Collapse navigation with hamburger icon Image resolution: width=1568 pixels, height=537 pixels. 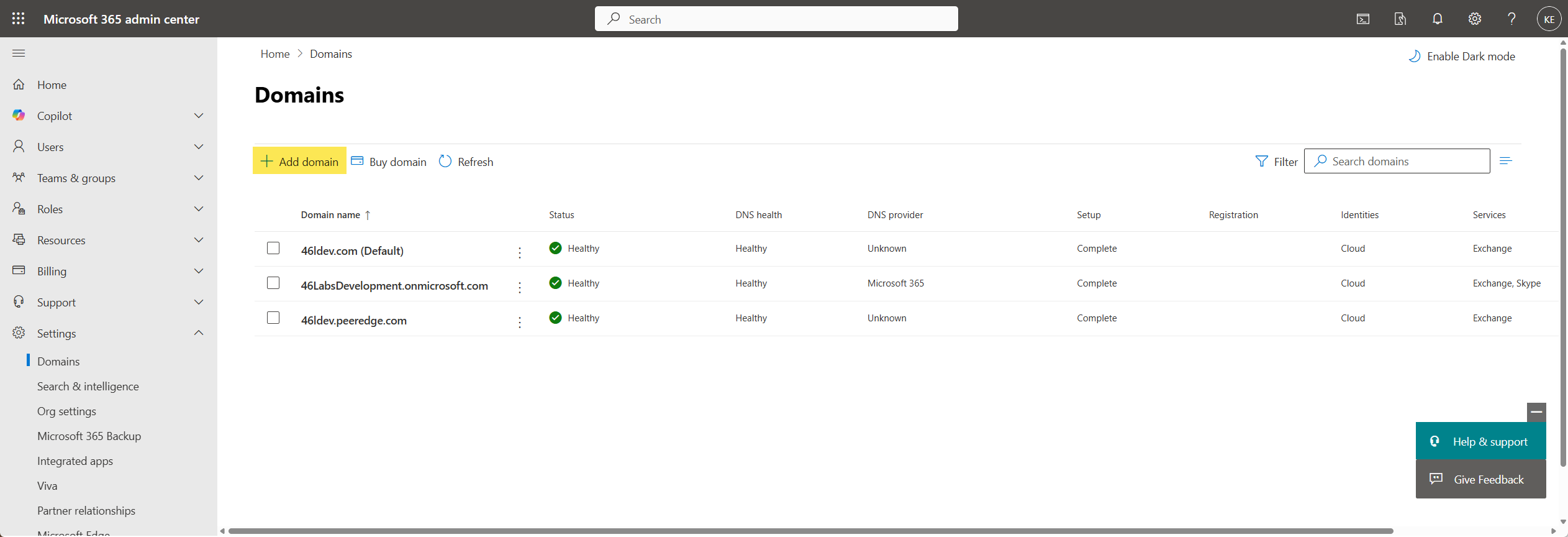point(19,53)
